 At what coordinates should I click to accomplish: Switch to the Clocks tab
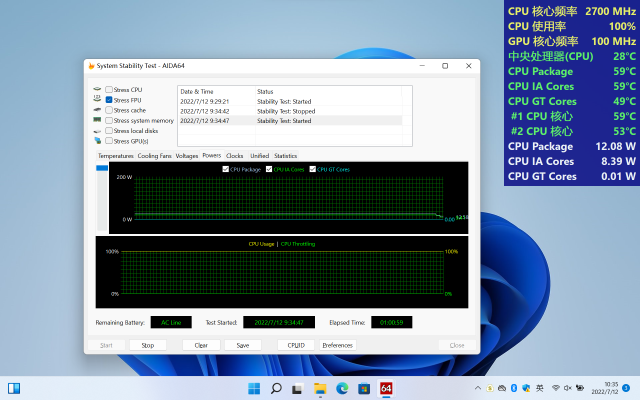(x=235, y=156)
